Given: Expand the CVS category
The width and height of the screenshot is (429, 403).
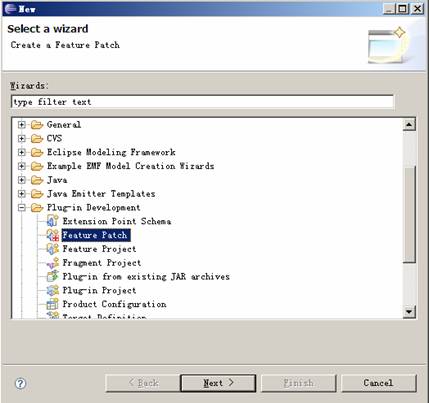Looking at the screenshot, I should (22, 138).
